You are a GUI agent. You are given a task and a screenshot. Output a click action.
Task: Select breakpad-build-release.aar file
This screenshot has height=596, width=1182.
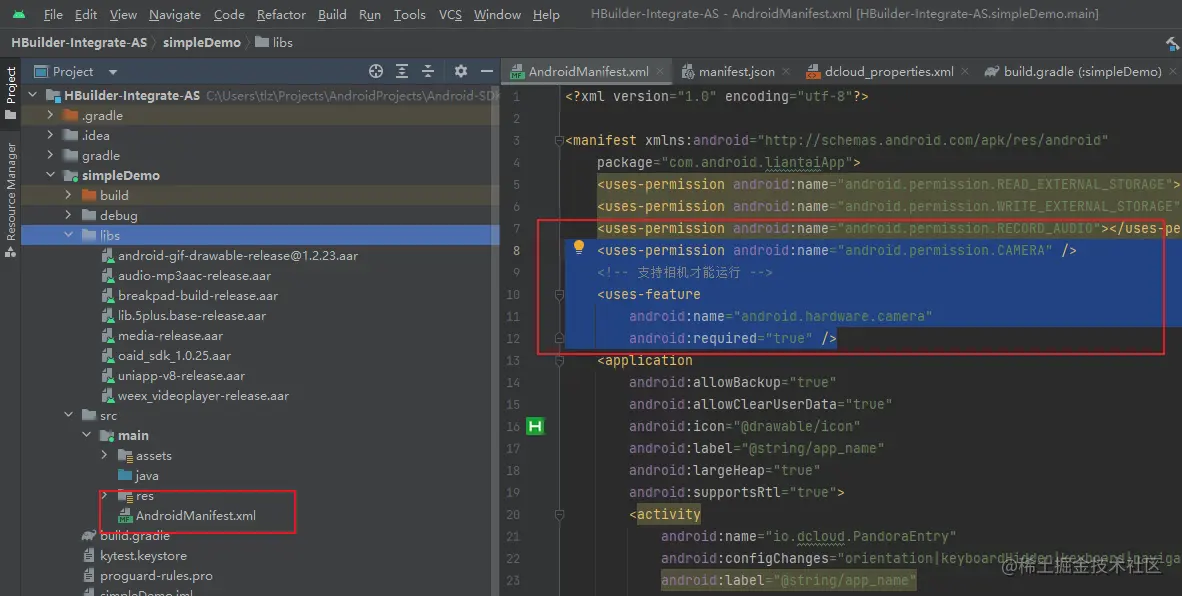pyautogui.click(x=190, y=295)
